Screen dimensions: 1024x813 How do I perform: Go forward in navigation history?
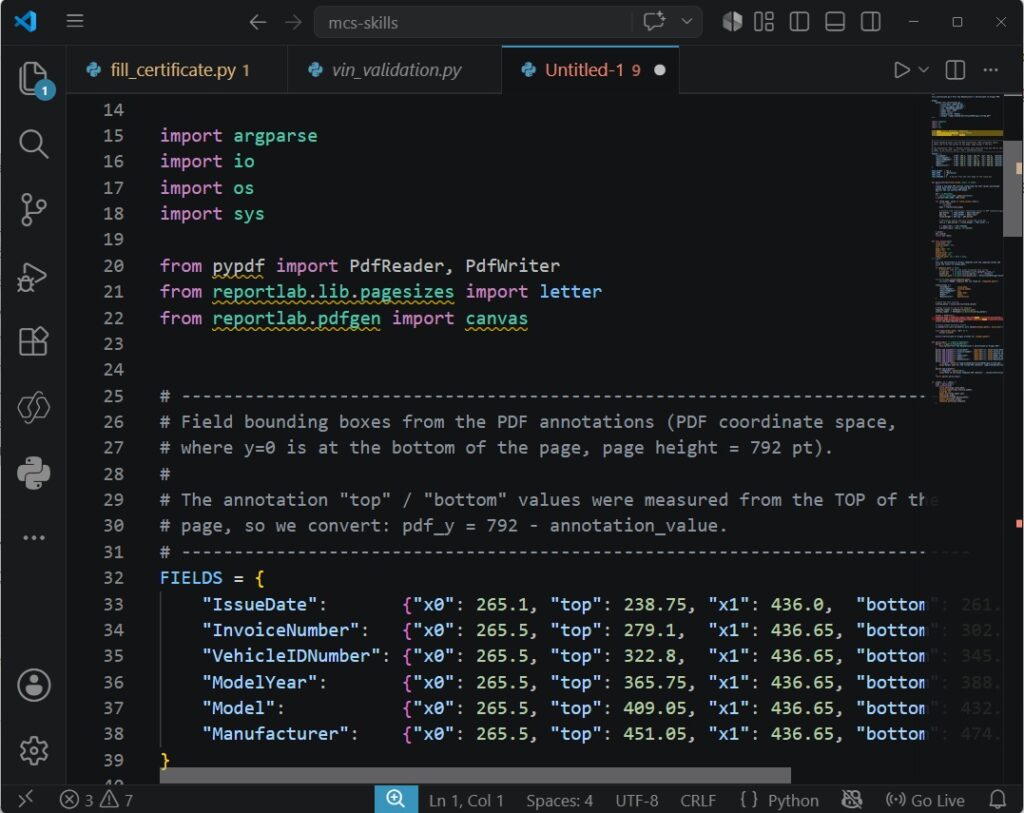[293, 22]
